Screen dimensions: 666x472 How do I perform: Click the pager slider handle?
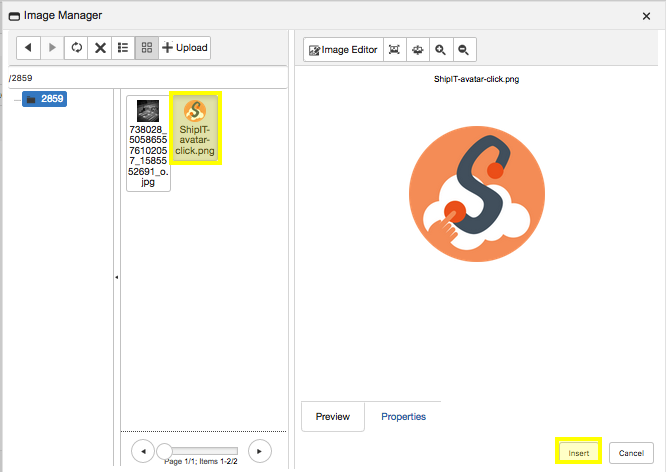[164, 451]
